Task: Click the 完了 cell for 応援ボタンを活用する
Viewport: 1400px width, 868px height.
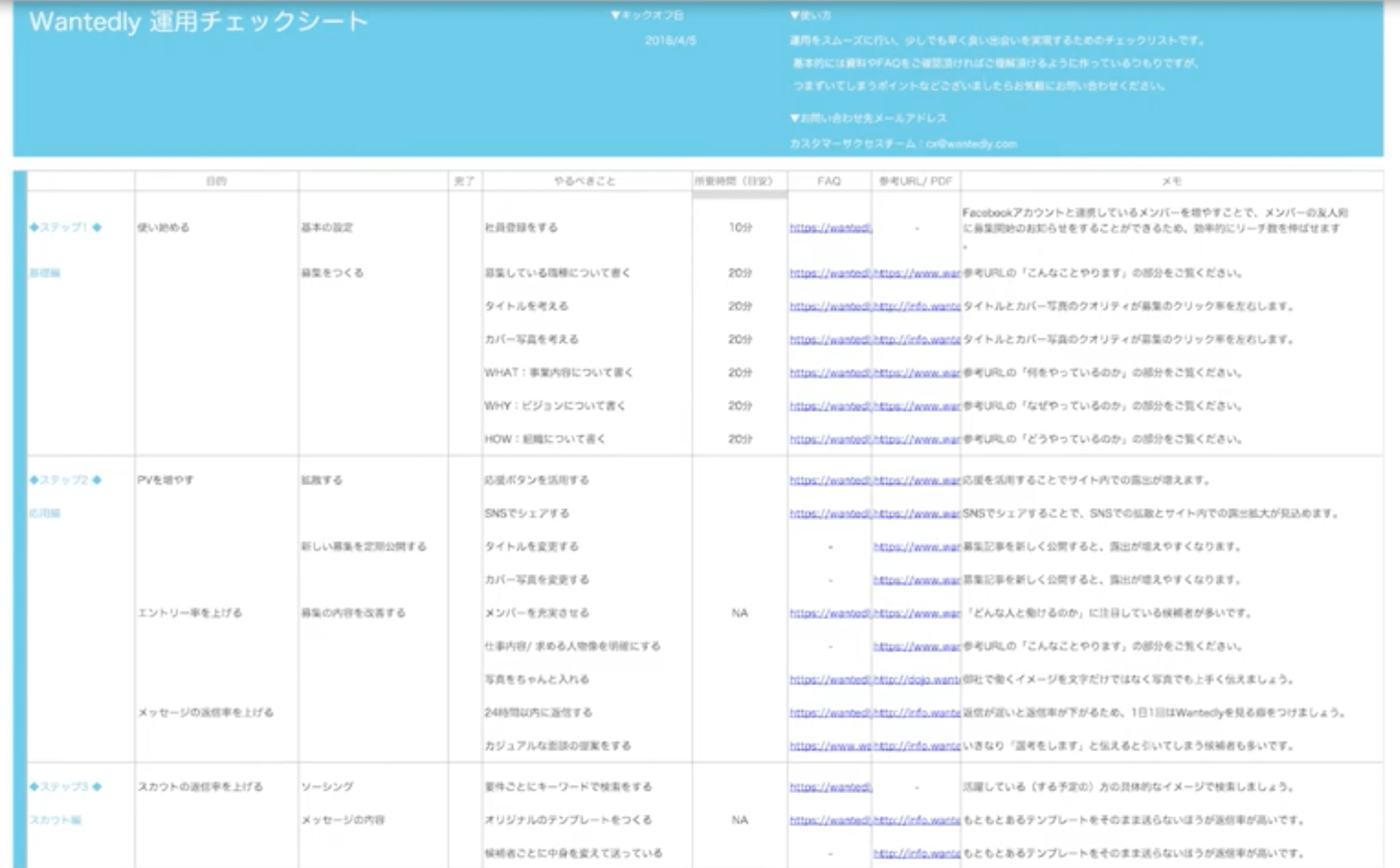Action: (x=464, y=480)
